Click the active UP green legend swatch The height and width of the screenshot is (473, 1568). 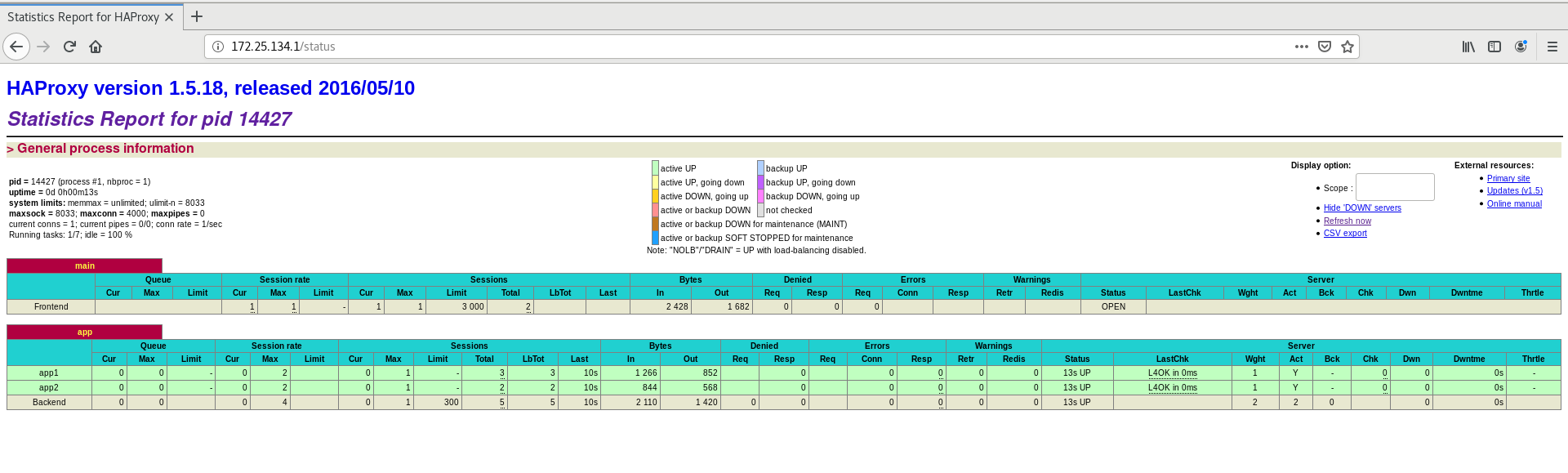[655, 168]
